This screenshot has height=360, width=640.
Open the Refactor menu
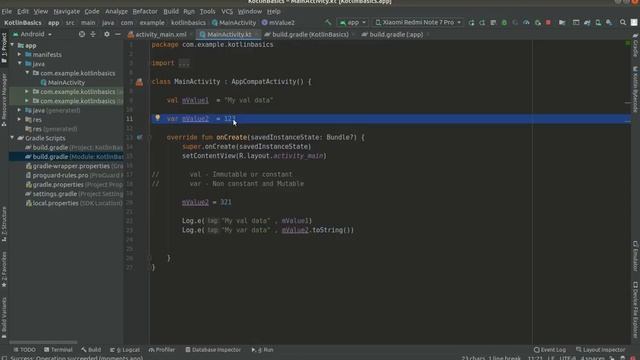(x=145, y=11)
